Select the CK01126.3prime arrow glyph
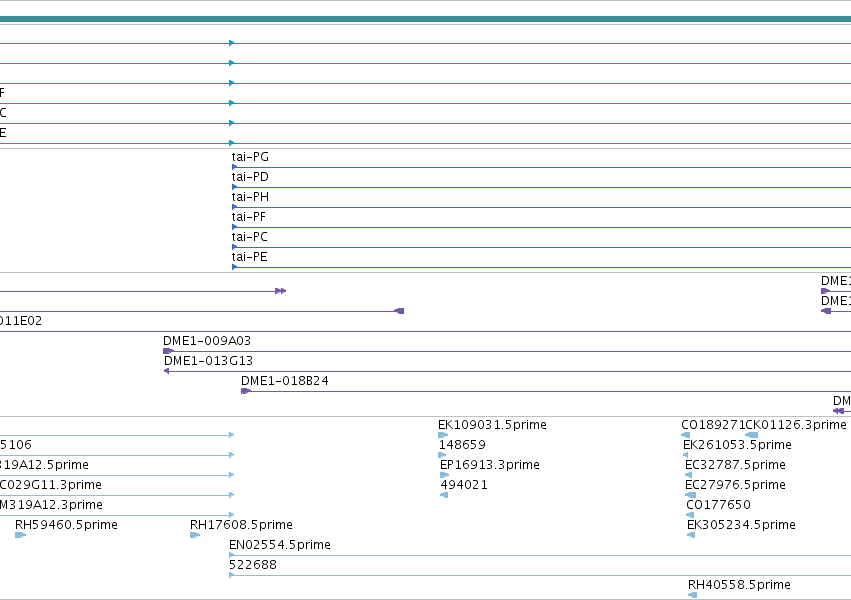This screenshot has height=600, width=851. coord(752,435)
